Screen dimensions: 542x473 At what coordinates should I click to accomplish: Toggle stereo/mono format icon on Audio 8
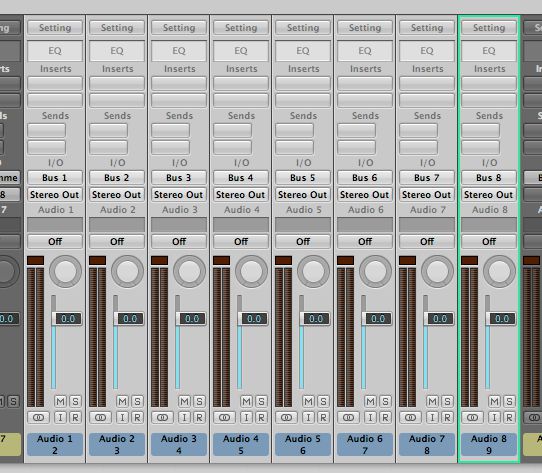(473, 418)
